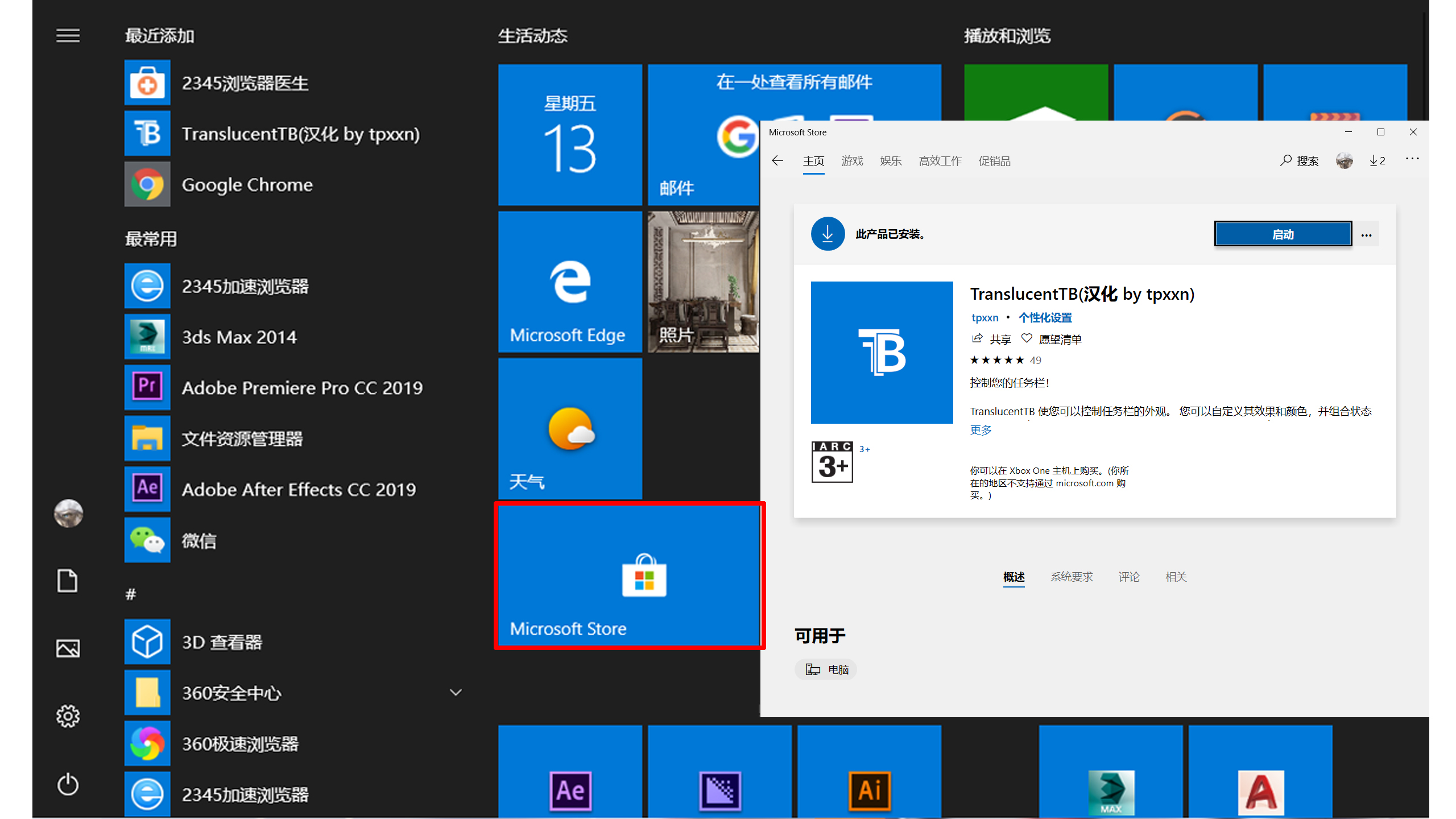Image resolution: width=1456 pixels, height=819 pixels.
Task: Click the 电脑 device availability chip
Action: click(826, 669)
